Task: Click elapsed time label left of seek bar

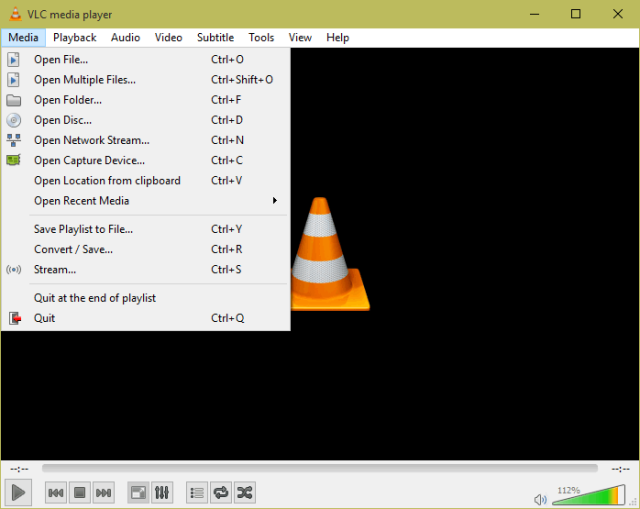Action: (x=19, y=469)
